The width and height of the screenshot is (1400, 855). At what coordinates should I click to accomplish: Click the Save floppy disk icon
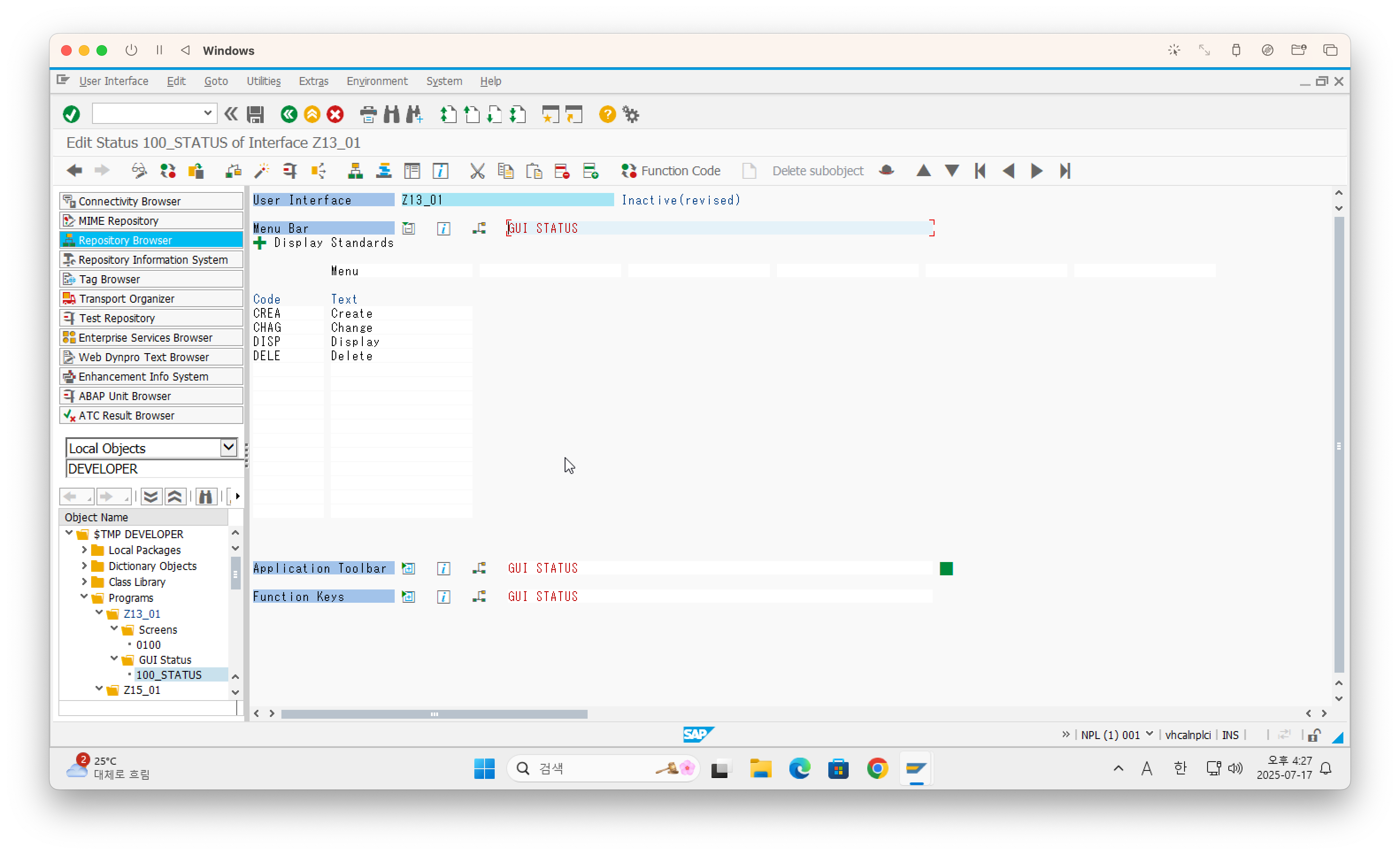pos(255,114)
